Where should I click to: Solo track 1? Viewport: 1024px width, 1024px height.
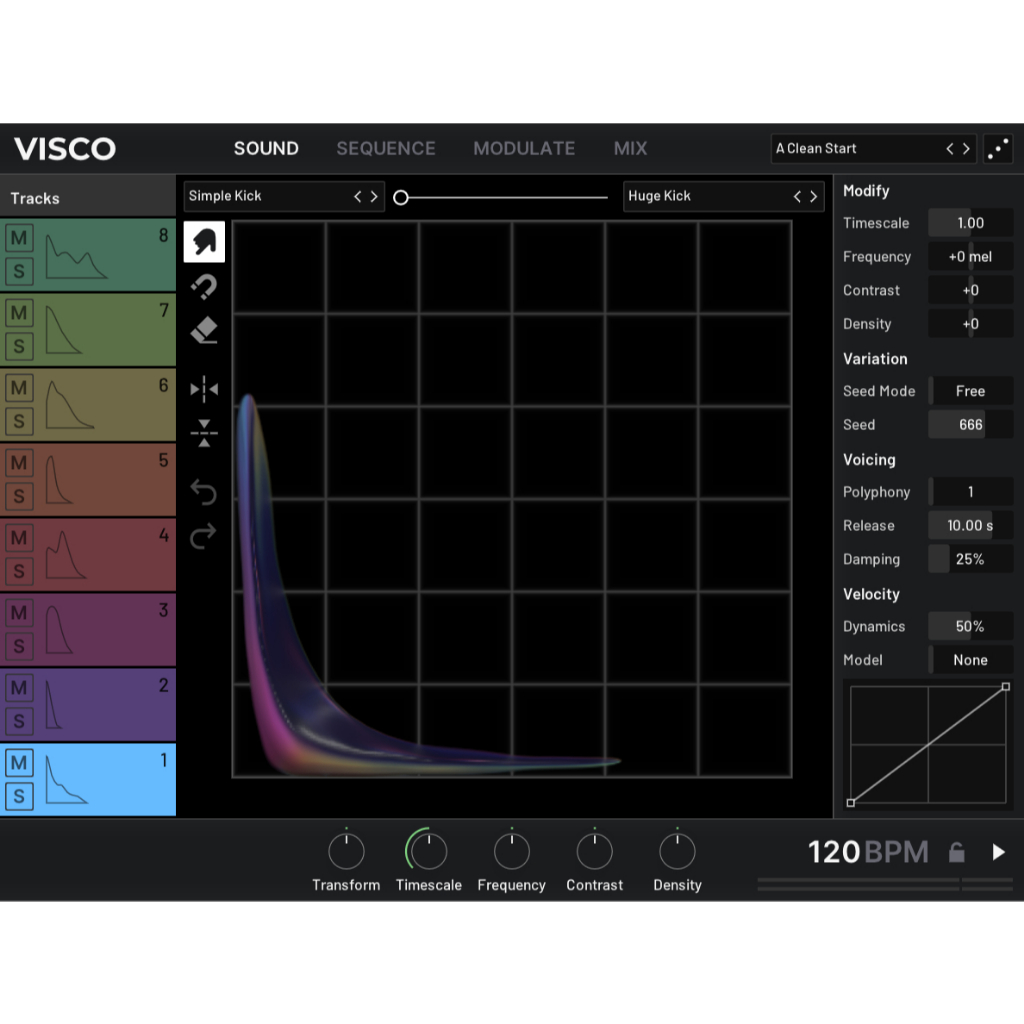click(x=19, y=797)
